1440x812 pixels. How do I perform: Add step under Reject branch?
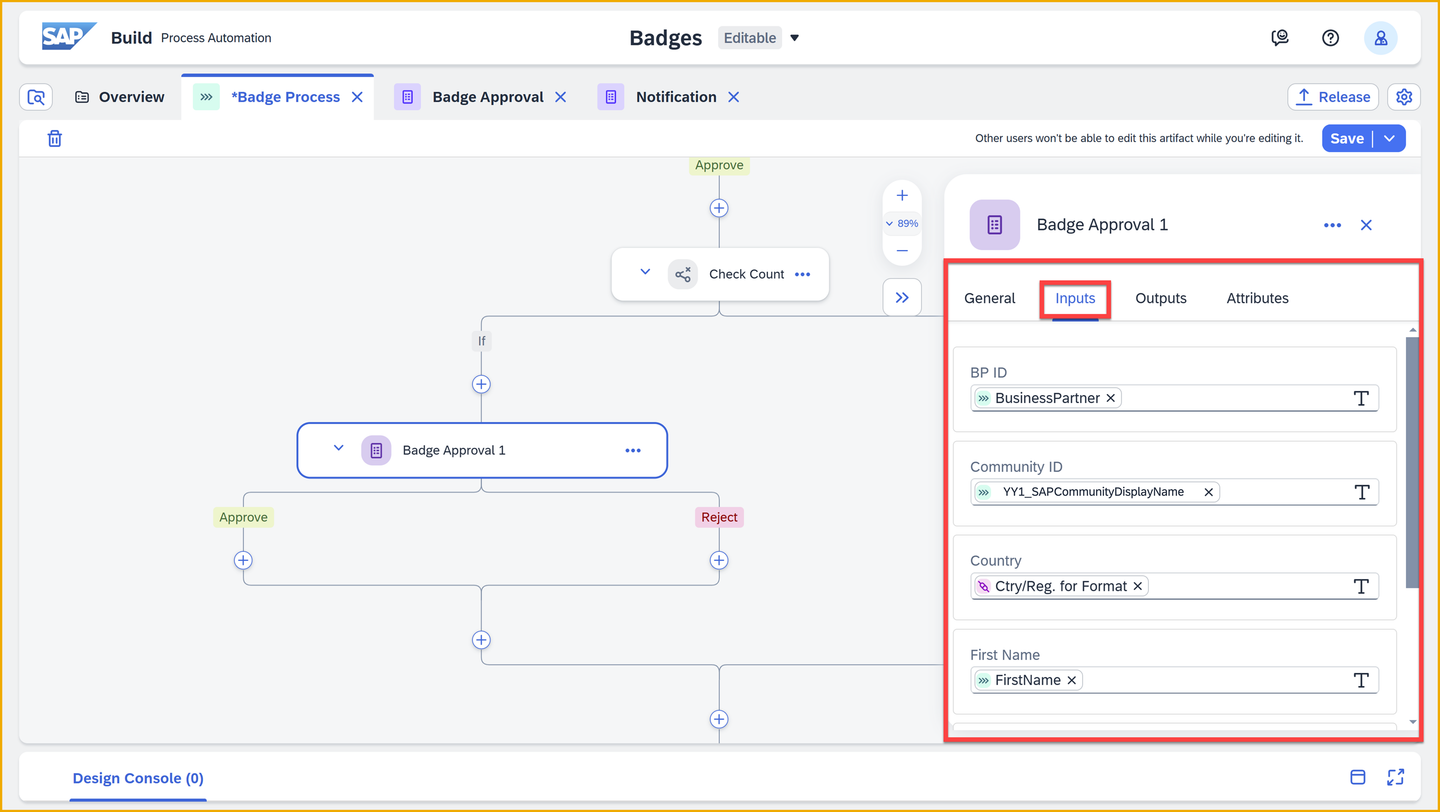tap(719, 560)
